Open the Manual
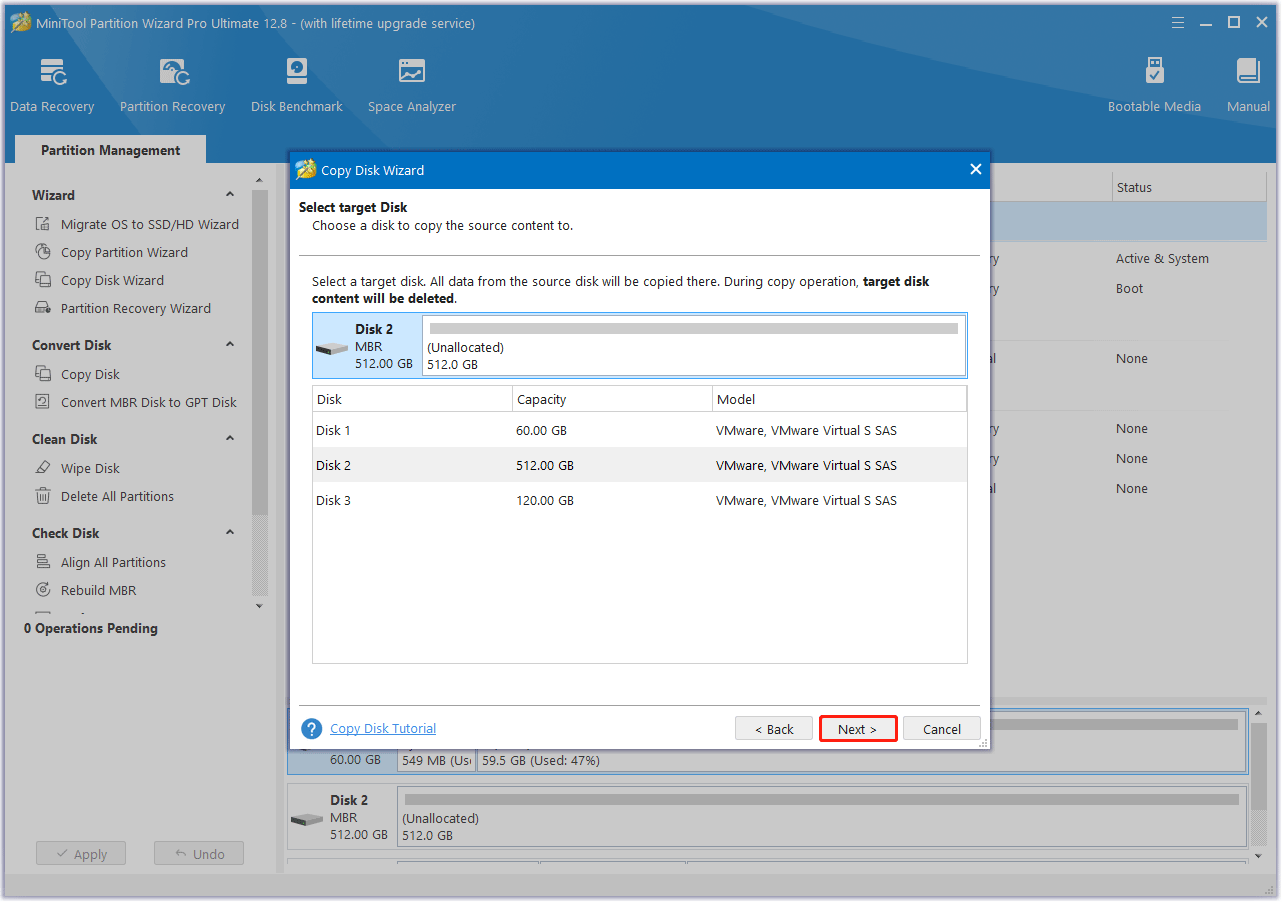 click(1248, 86)
